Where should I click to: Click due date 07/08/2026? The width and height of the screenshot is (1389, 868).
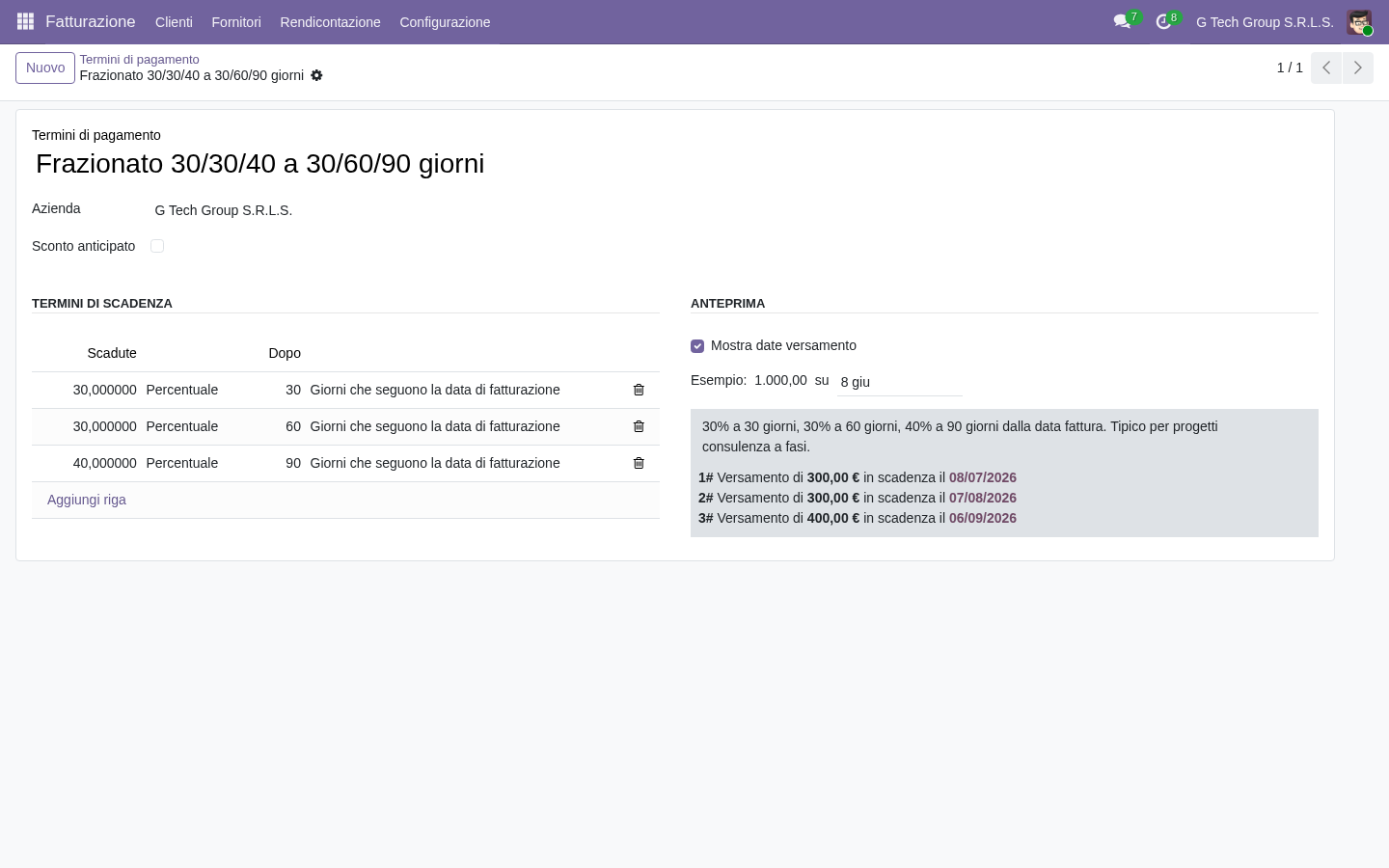983,498
